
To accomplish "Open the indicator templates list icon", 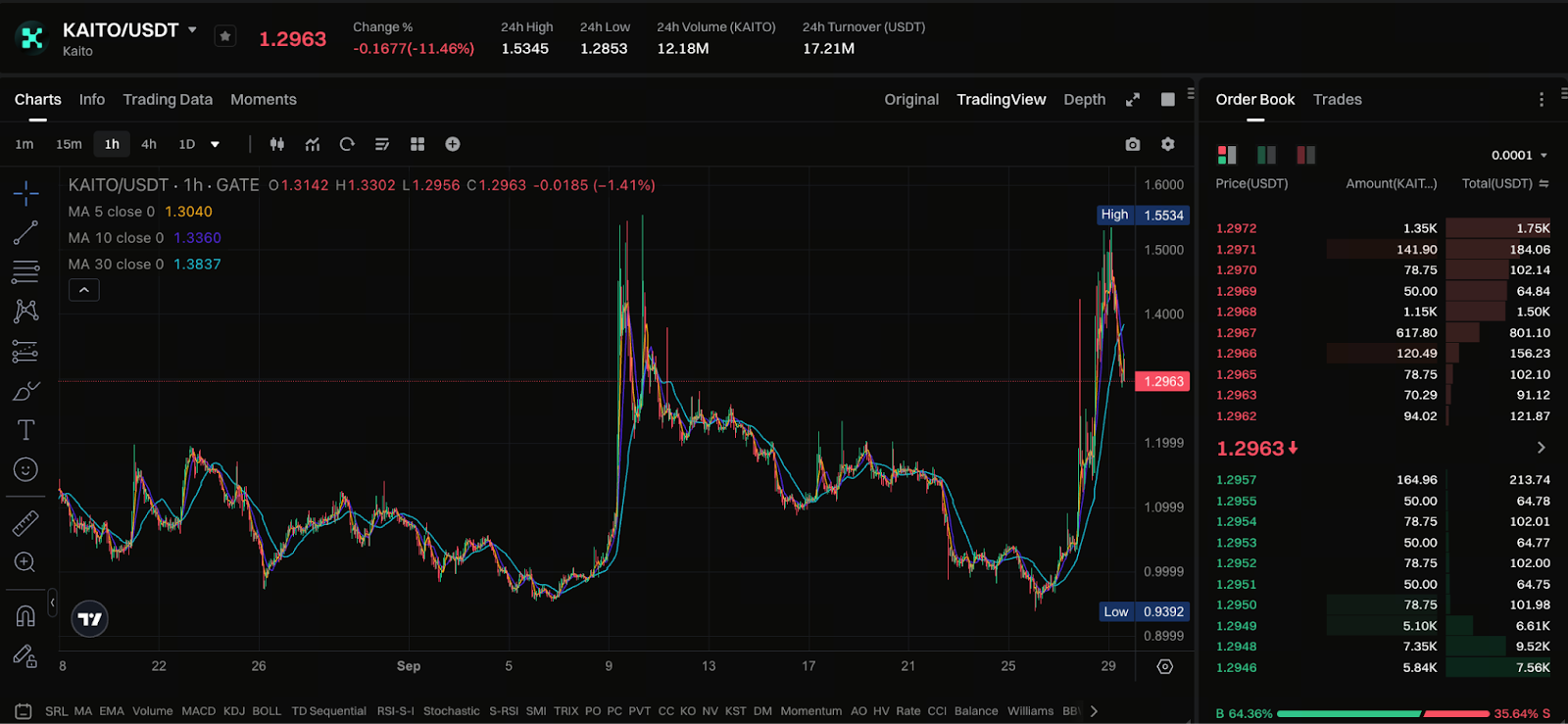I will (x=382, y=144).
